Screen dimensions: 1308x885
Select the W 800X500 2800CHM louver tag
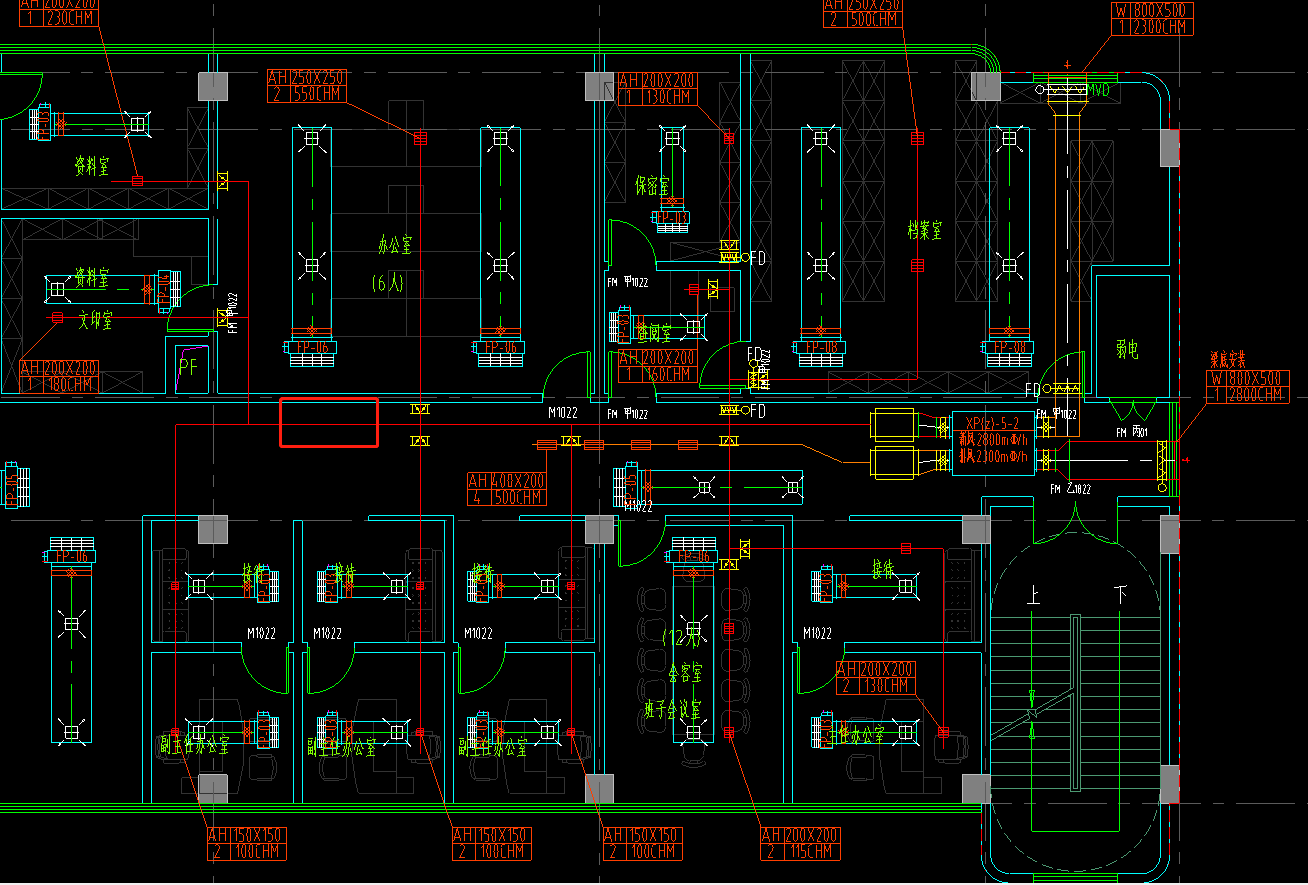(x=1247, y=387)
